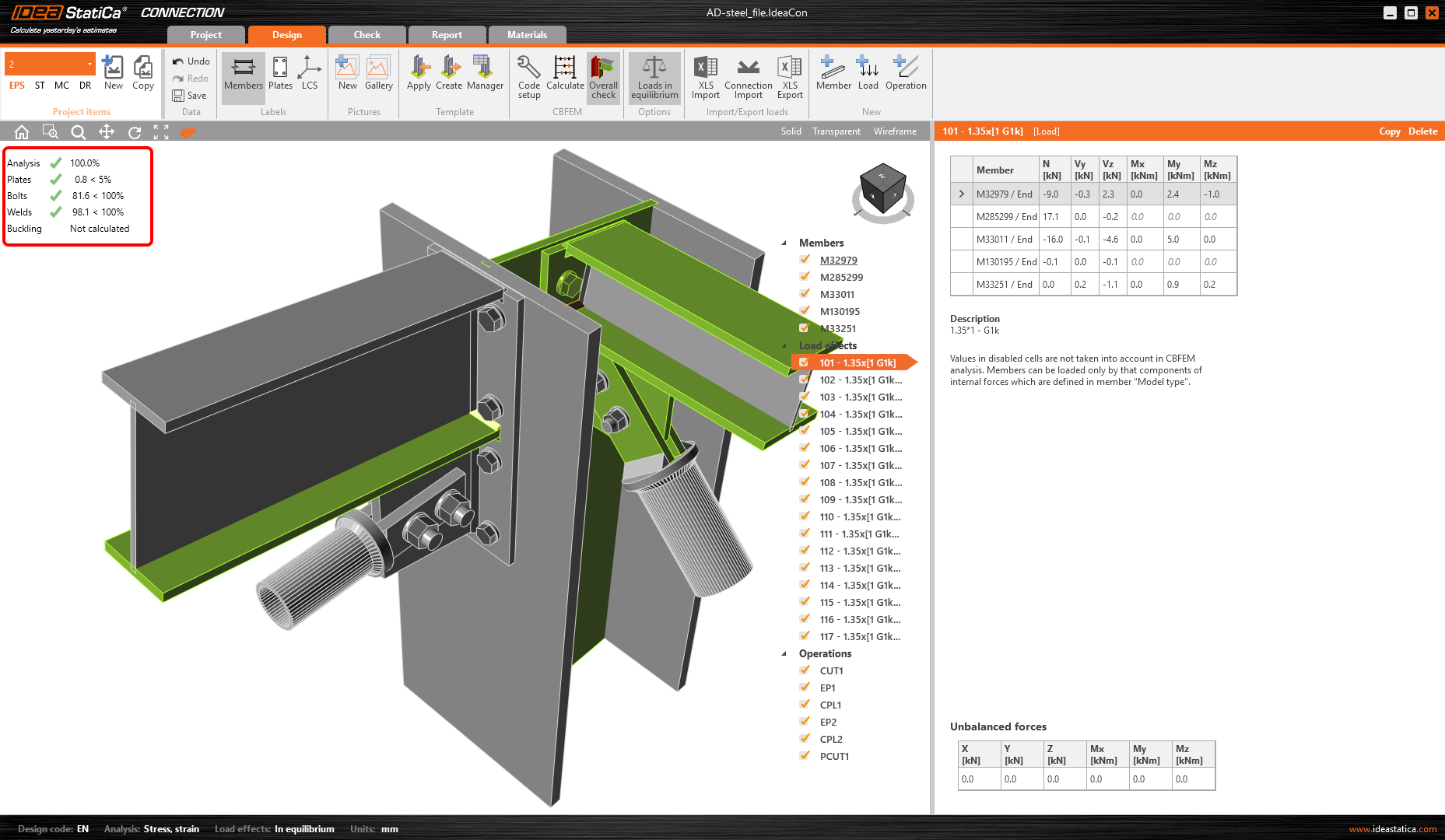
Task: Uncheck member M285299 in the tree
Action: (804, 277)
